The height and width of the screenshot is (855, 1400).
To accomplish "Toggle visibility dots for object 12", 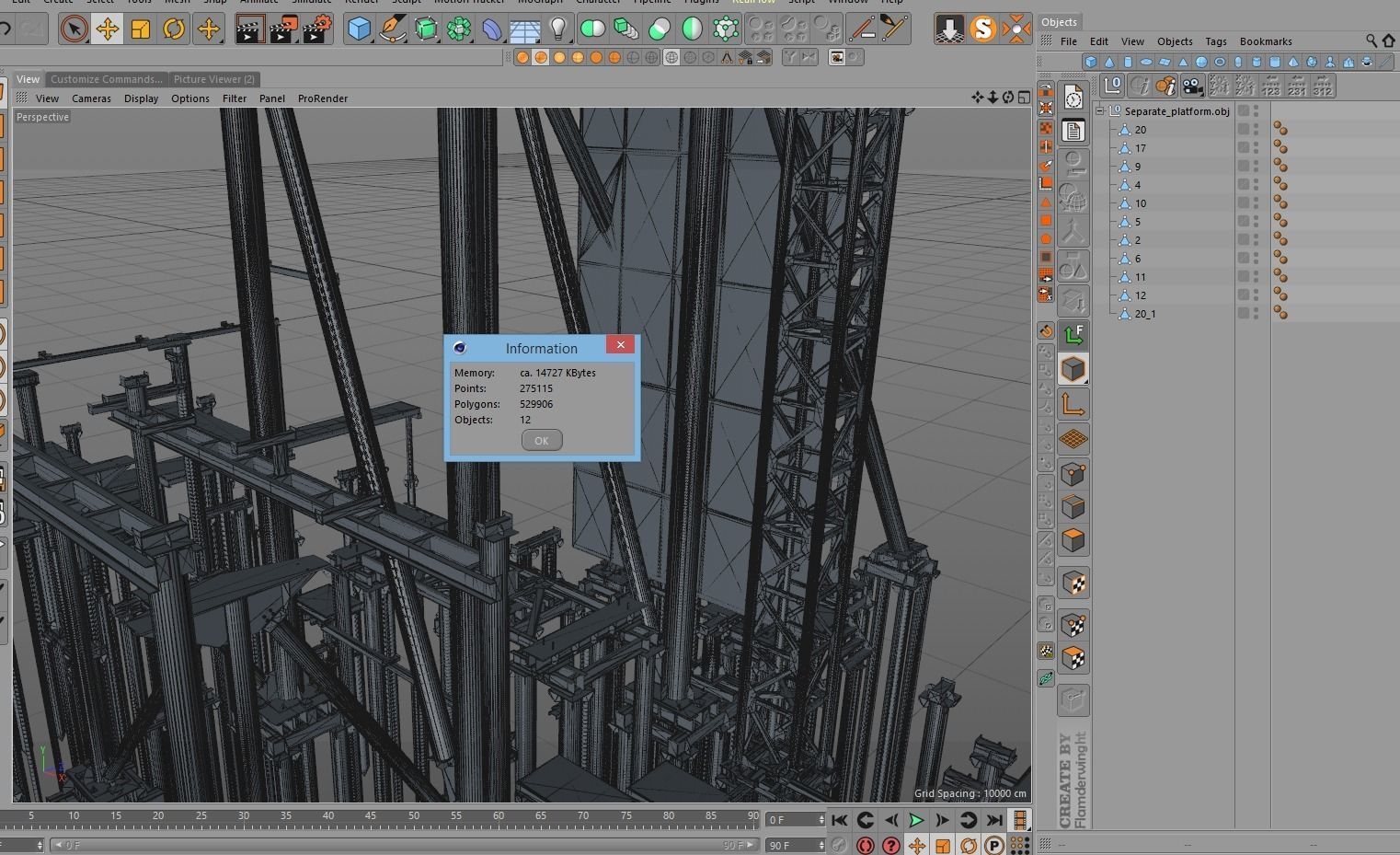I will (x=1256, y=295).
